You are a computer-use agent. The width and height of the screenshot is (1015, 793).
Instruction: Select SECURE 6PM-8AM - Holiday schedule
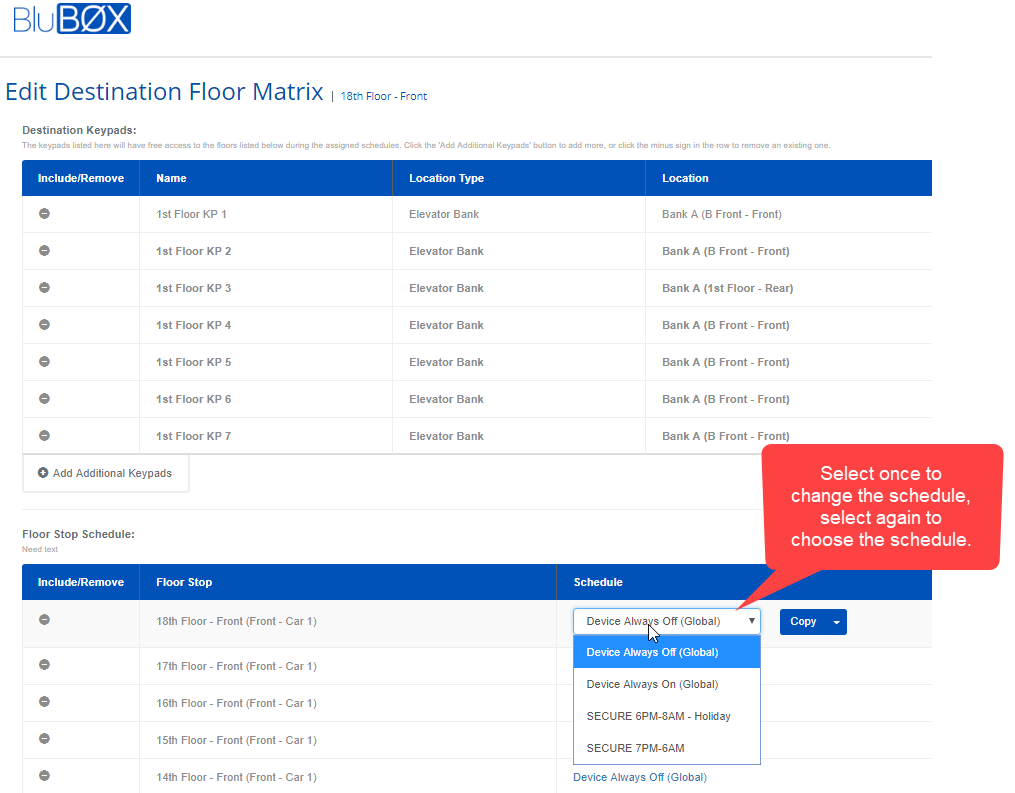667,716
